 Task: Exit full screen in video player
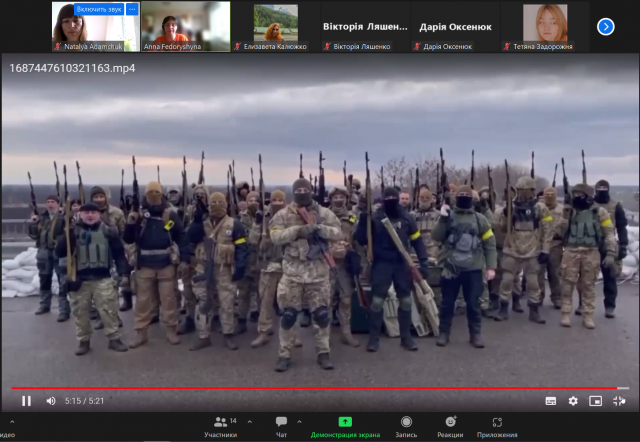[619, 401]
